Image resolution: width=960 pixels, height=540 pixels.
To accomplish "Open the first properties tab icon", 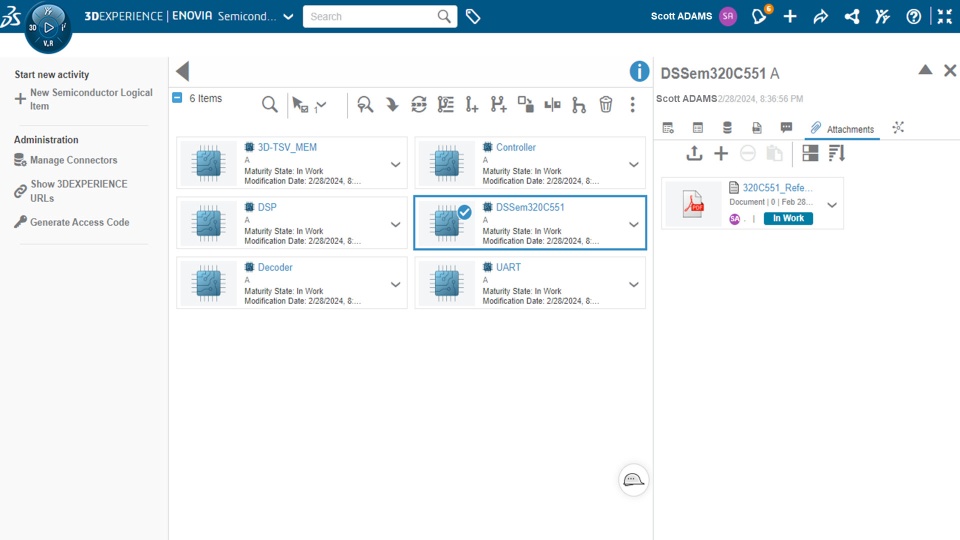I will tap(668, 127).
